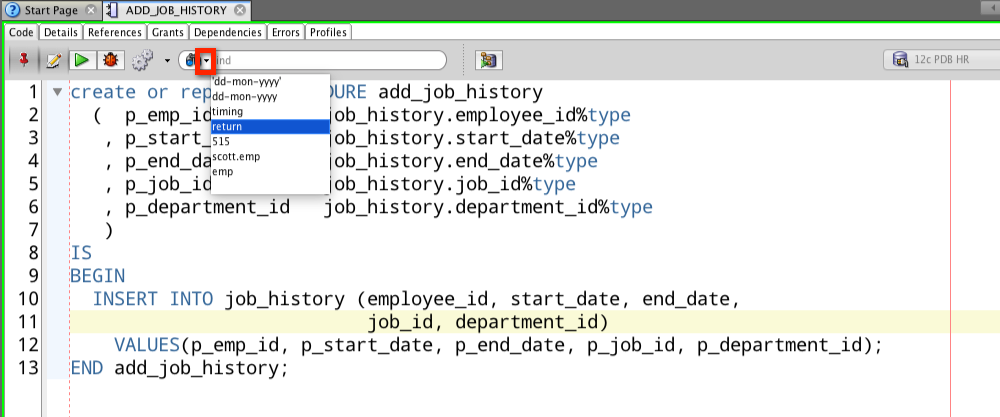Screen dimensions: 1000x417
Task: Select timing from search history list
Action: [270, 112]
